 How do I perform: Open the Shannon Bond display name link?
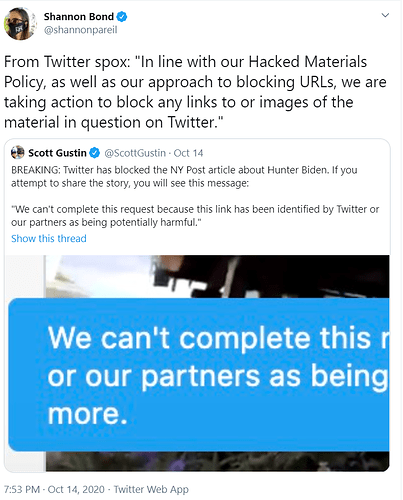[79, 16]
